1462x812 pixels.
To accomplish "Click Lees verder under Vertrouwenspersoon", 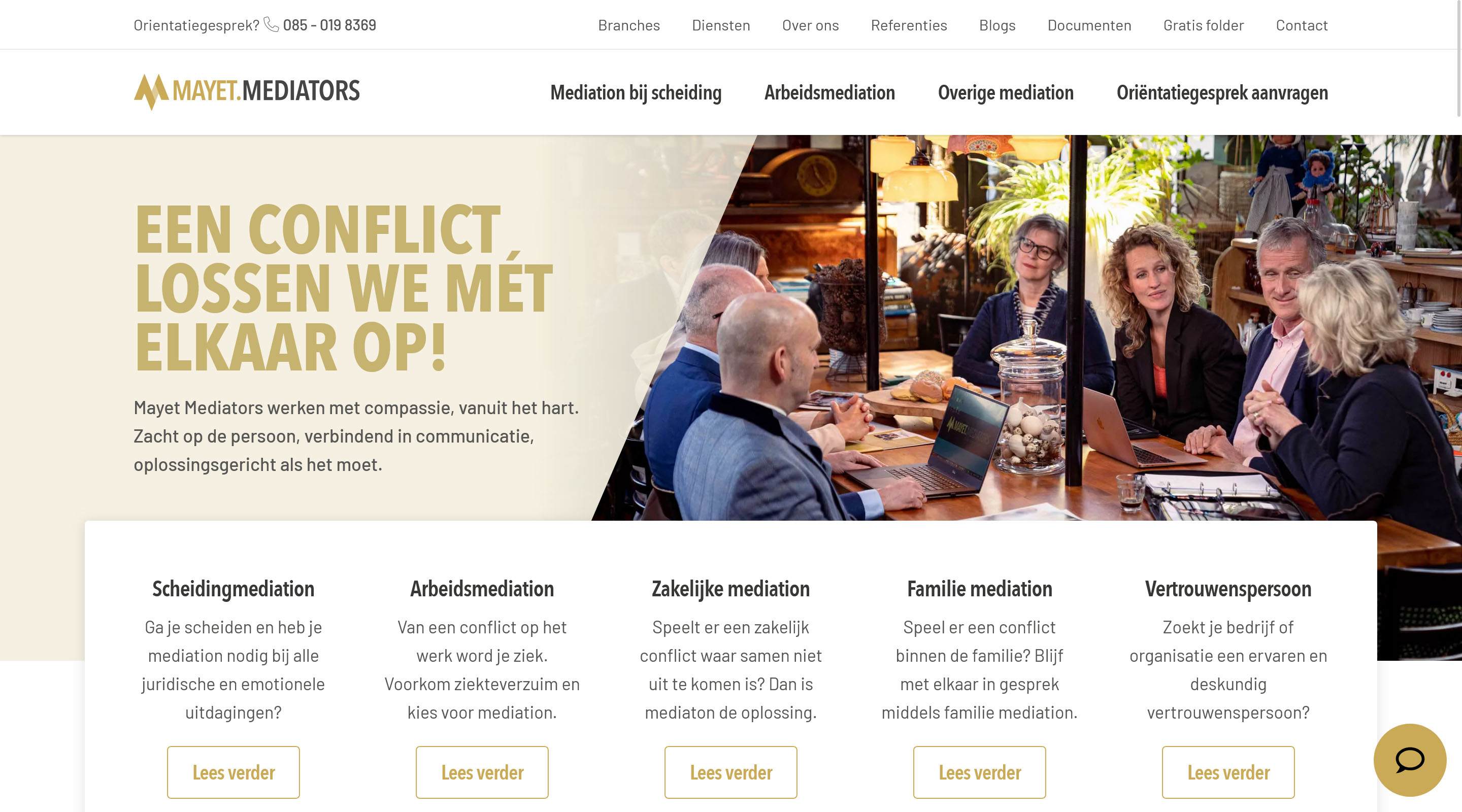I will (x=1228, y=772).
